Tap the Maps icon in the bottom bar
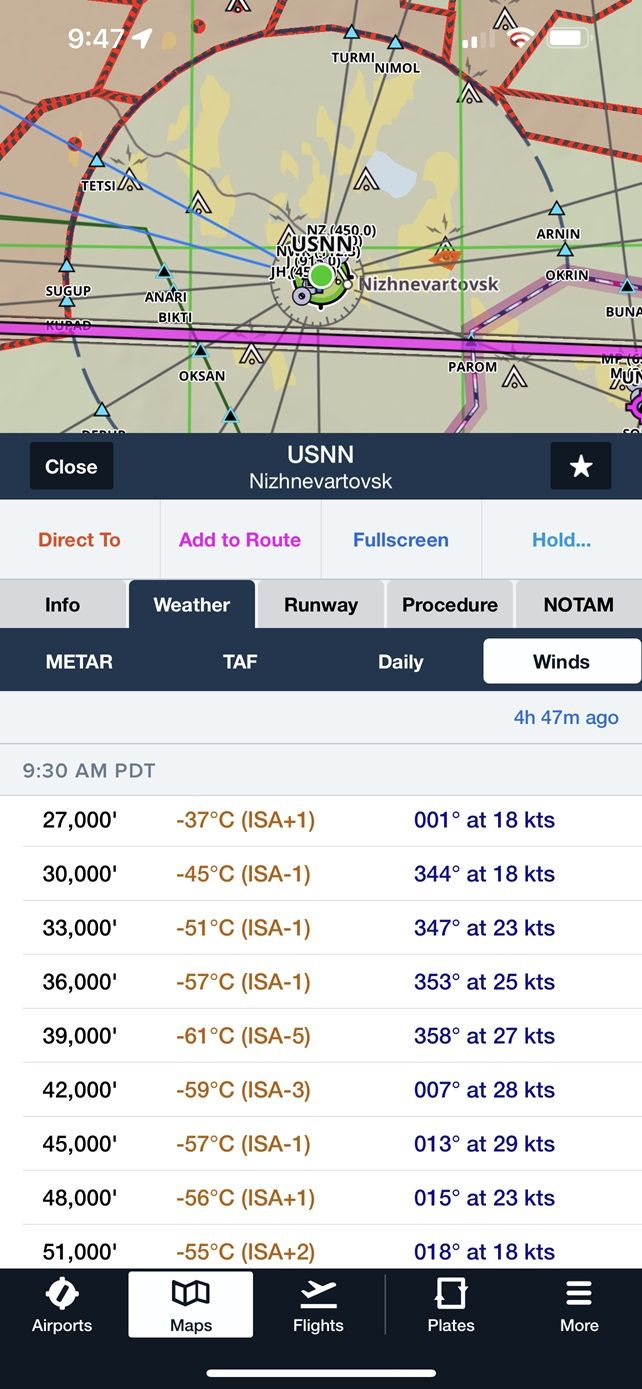 [x=190, y=1304]
